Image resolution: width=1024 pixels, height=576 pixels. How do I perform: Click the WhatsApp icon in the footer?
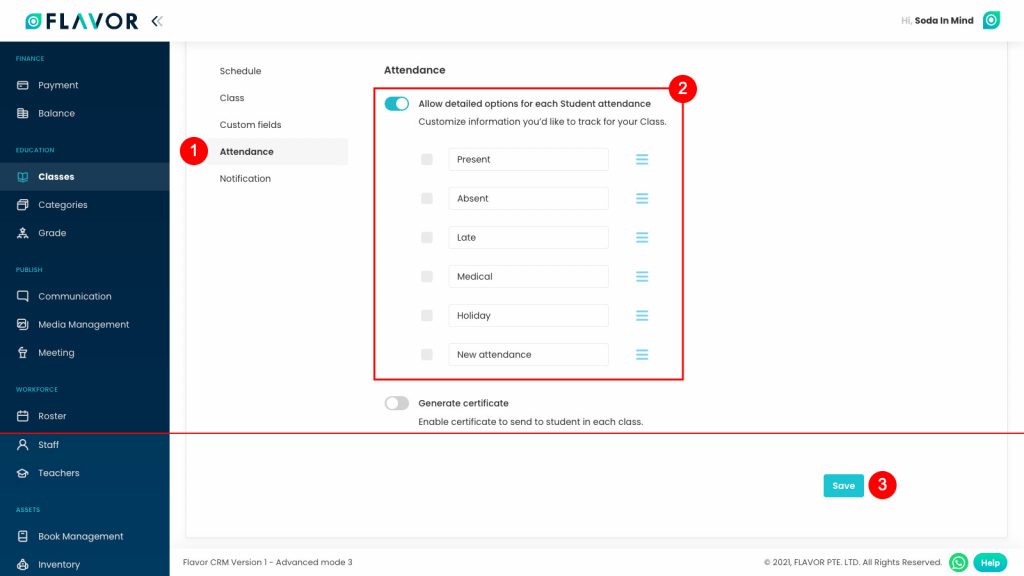pyautogui.click(x=957, y=562)
